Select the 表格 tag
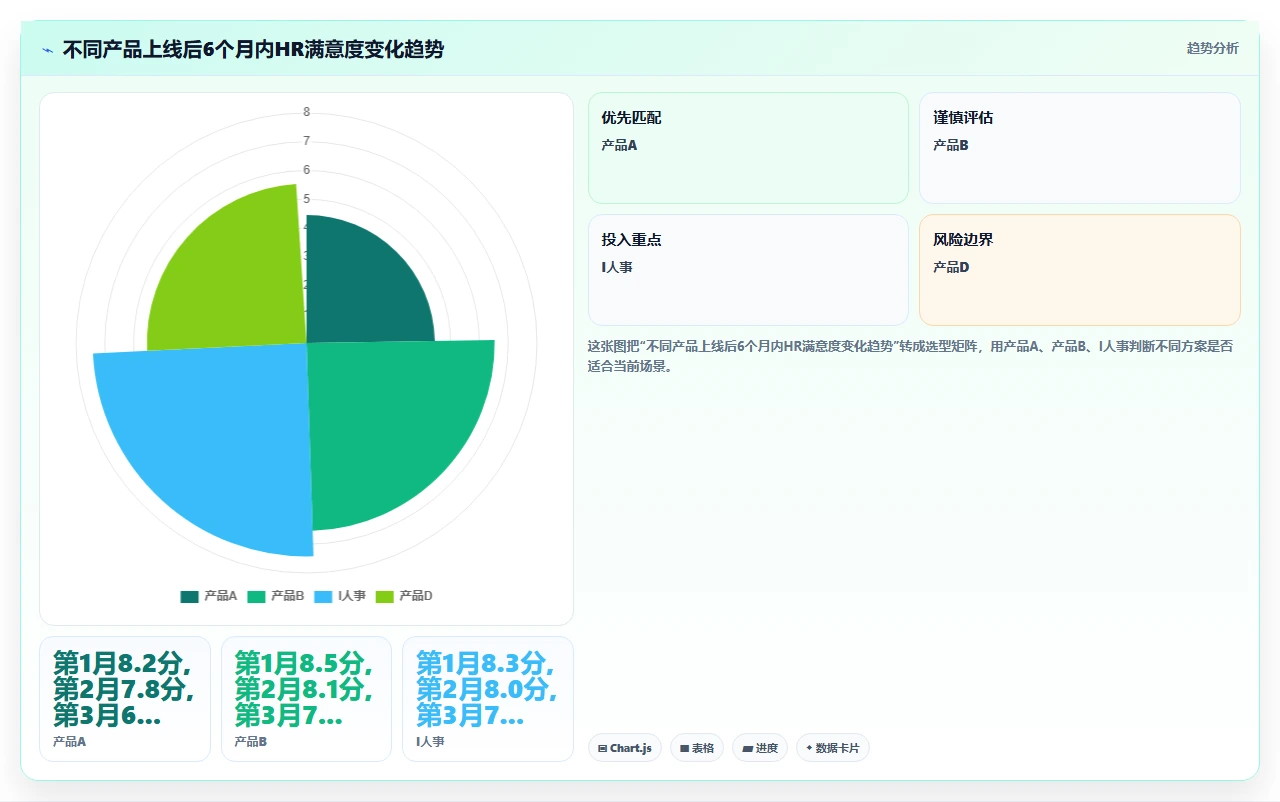The width and height of the screenshot is (1280, 802). point(697,748)
